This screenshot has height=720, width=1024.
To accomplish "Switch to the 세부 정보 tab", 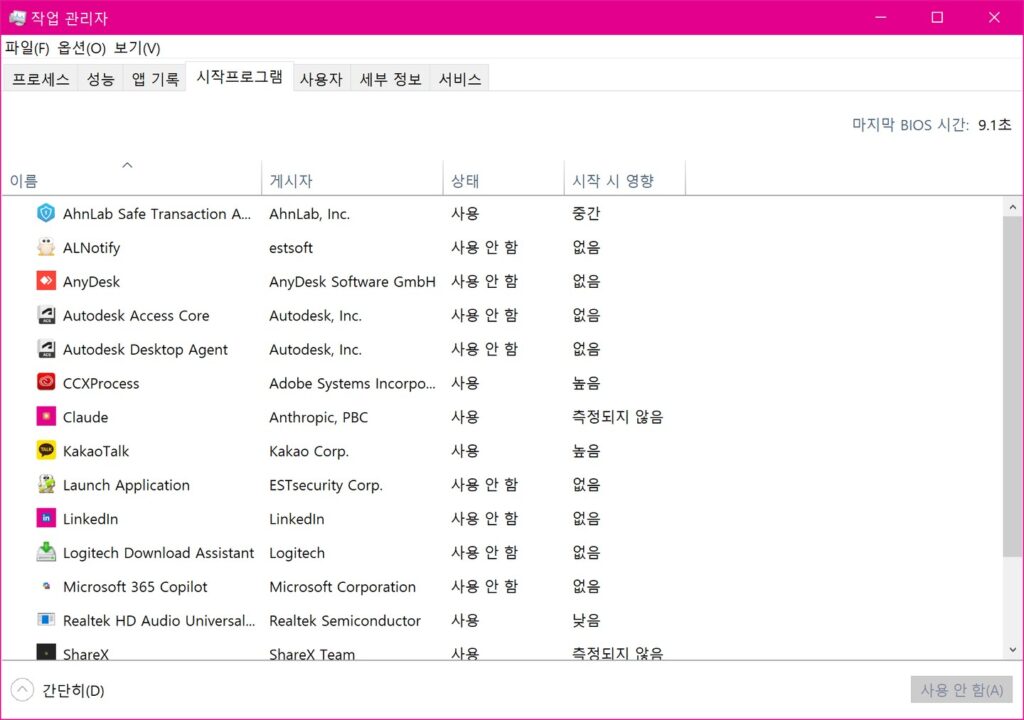I will (x=390, y=79).
